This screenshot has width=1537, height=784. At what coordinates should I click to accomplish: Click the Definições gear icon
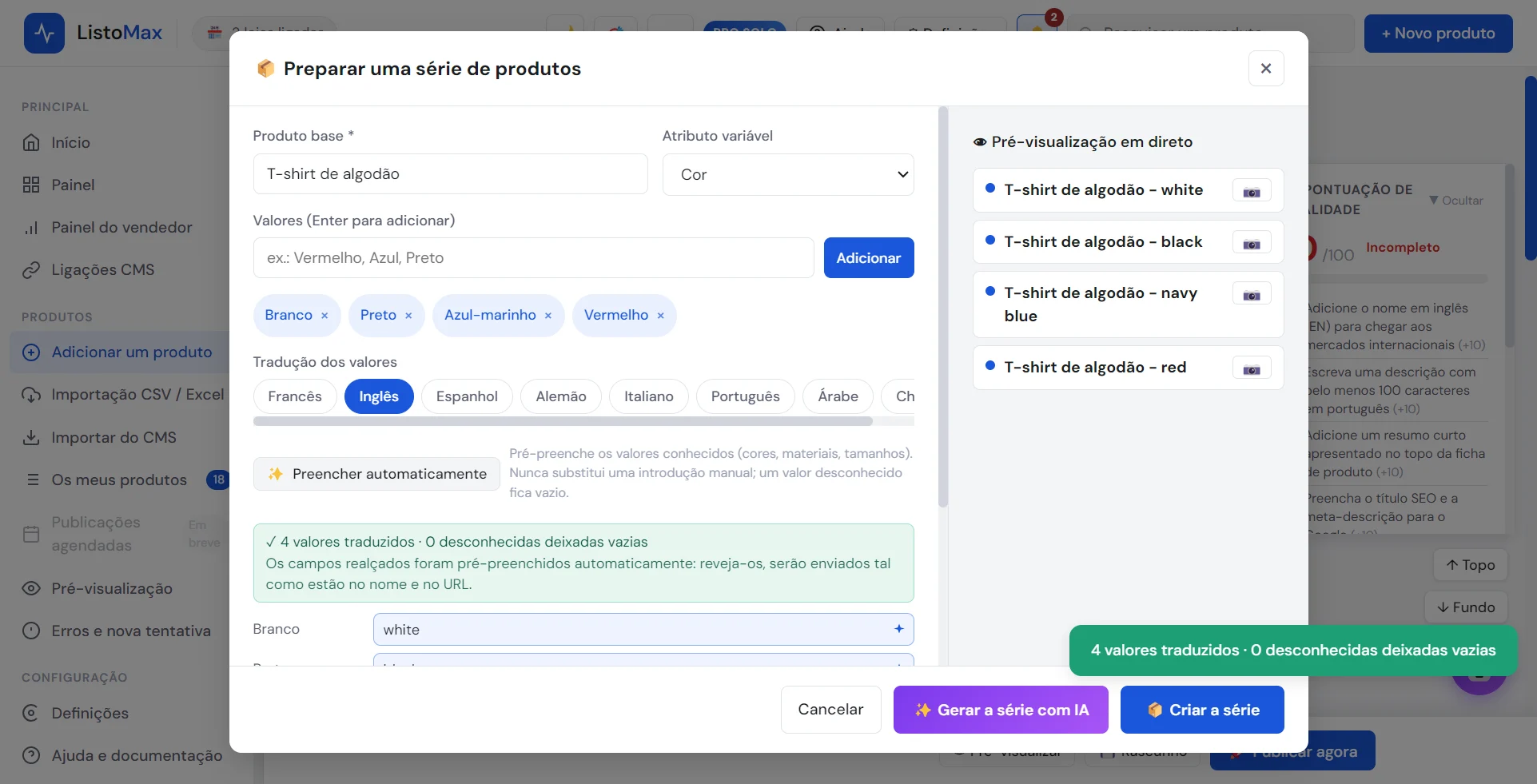click(x=31, y=713)
